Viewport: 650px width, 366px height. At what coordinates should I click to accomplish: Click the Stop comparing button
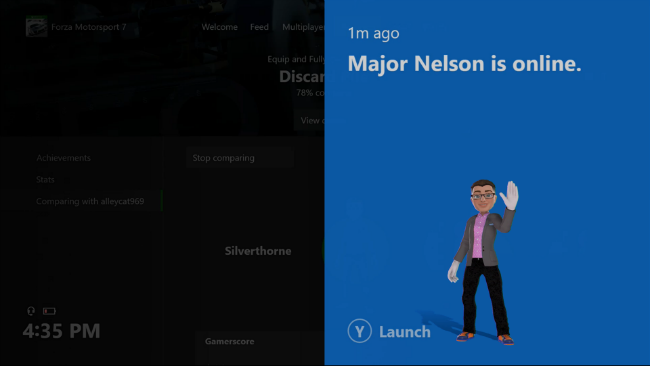pos(240,158)
